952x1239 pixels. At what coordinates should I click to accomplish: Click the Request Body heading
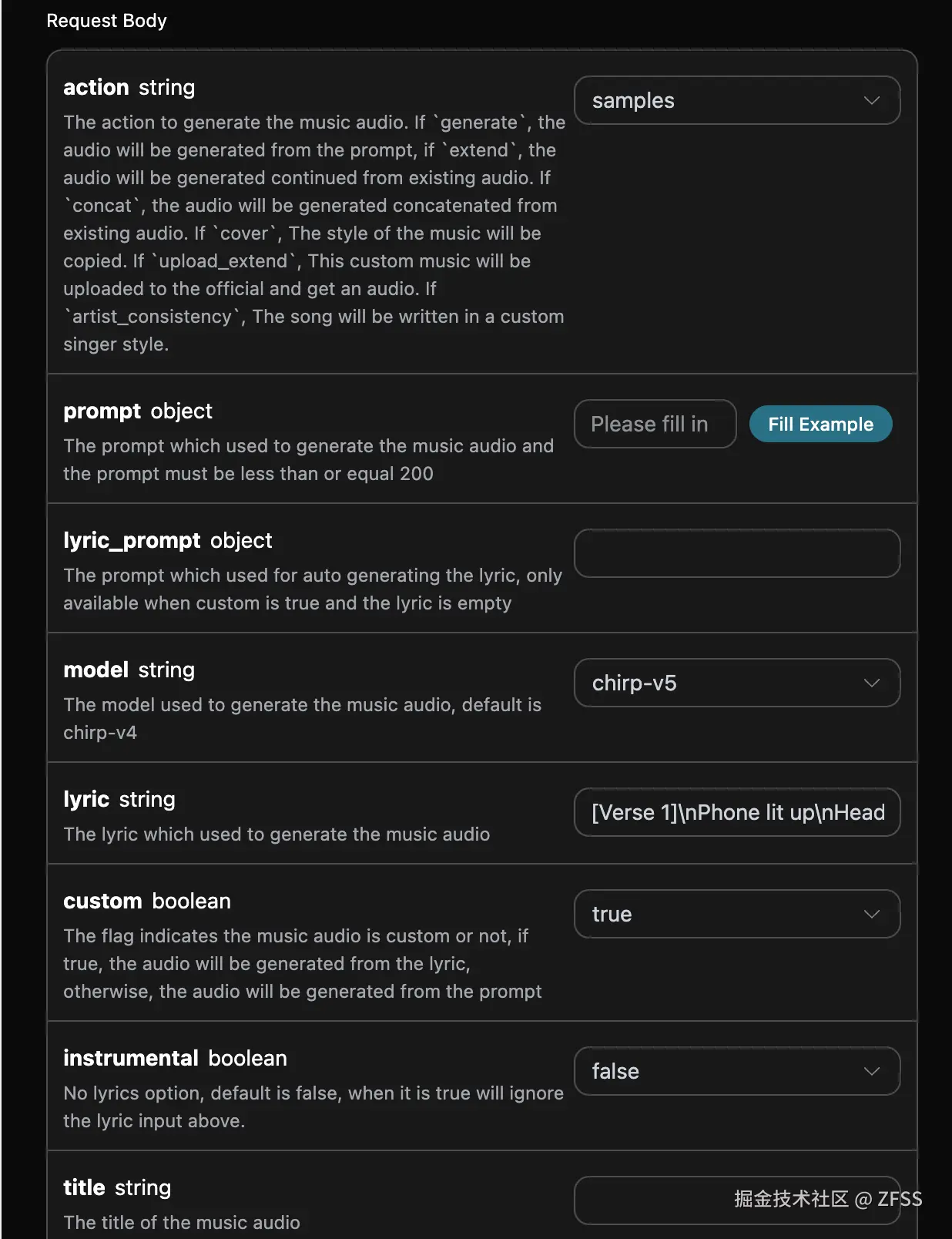106,21
